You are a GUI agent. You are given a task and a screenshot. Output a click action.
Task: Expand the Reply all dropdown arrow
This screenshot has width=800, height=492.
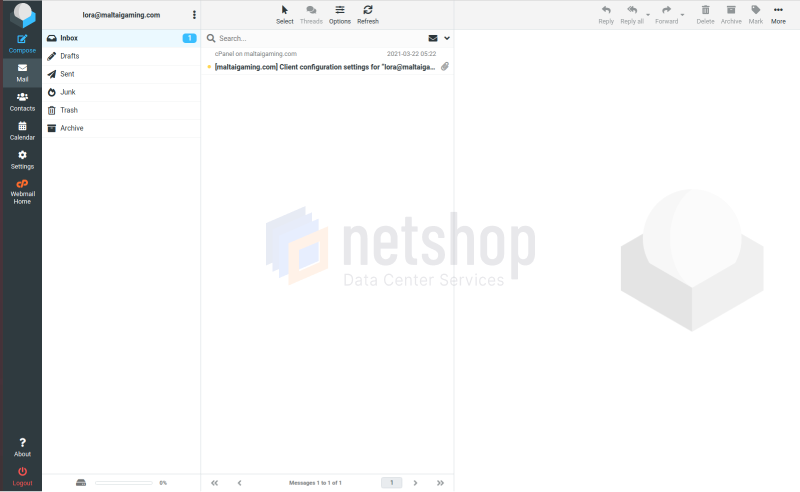648,15
